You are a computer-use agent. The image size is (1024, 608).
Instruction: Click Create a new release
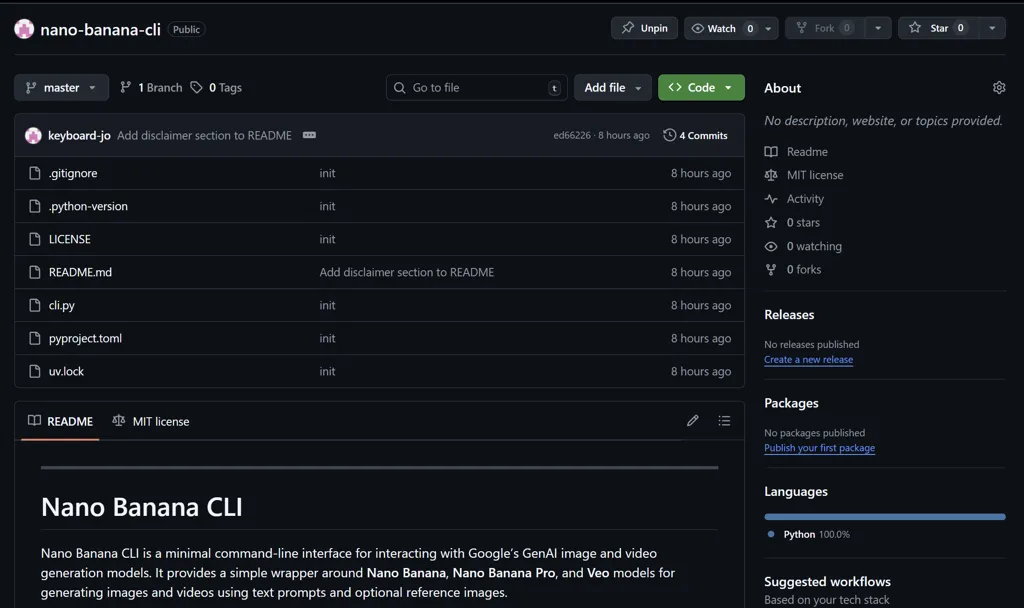click(808, 359)
